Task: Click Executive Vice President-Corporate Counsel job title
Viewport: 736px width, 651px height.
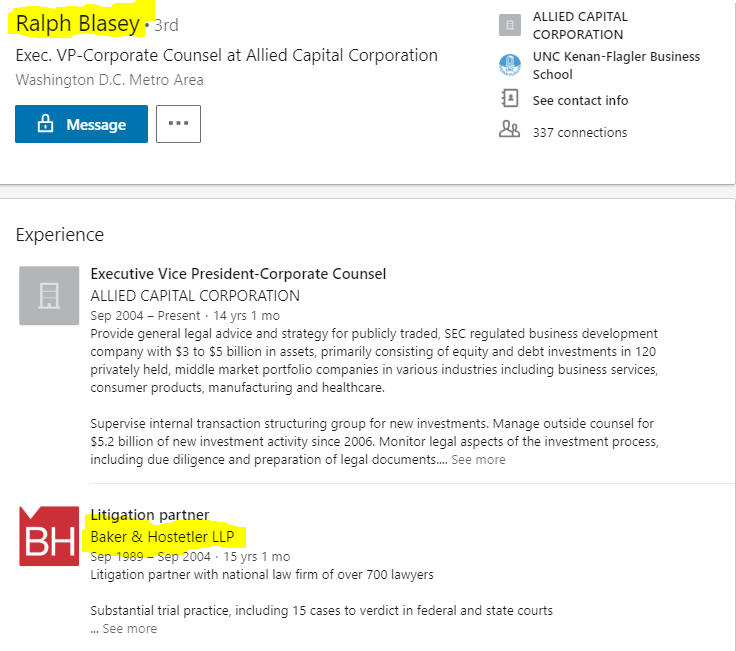Action: [x=238, y=274]
